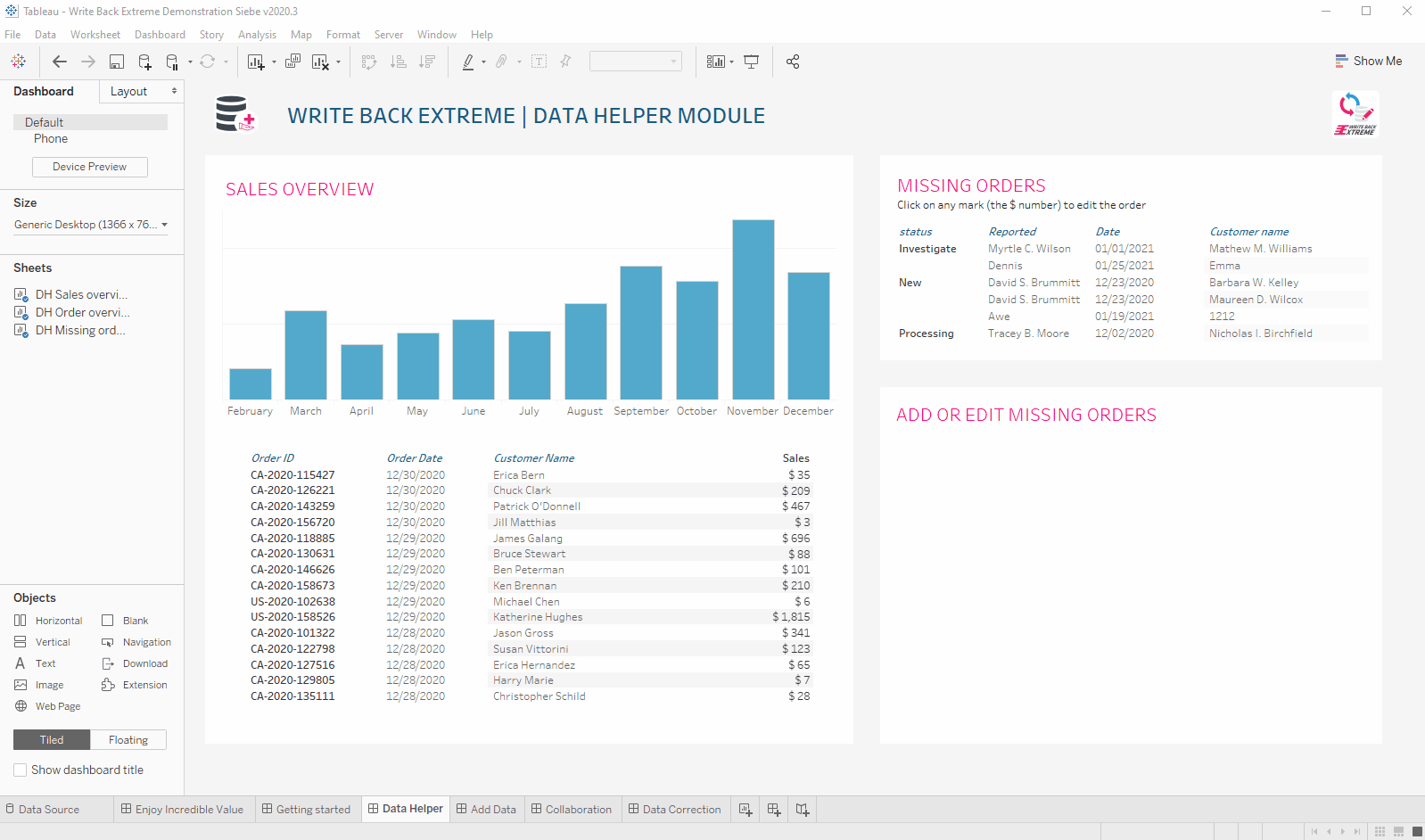The width and height of the screenshot is (1425, 840).
Task: Open the empty fit selector combo box
Action: (635, 62)
